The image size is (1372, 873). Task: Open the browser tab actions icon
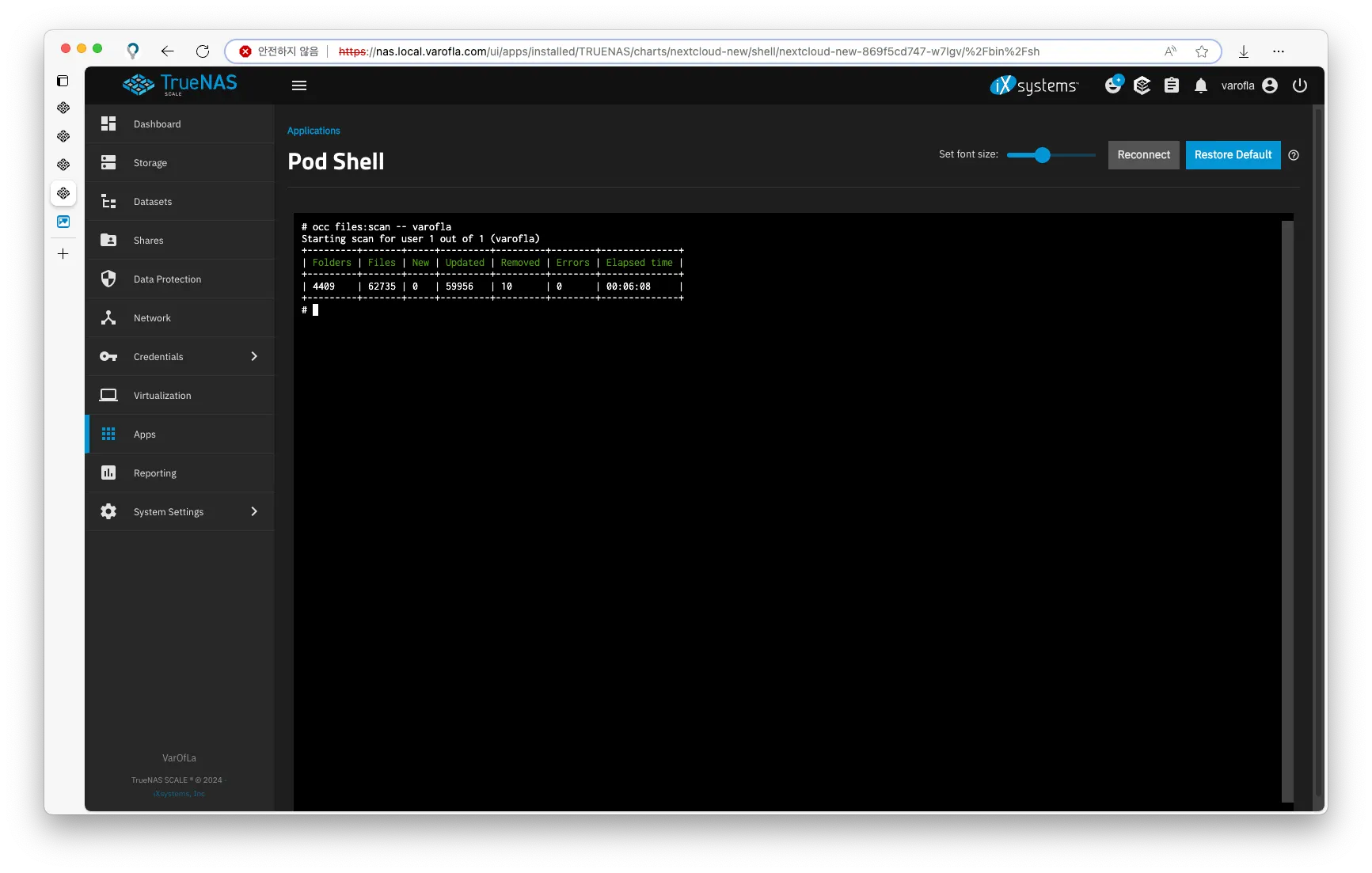click(63, 81)
